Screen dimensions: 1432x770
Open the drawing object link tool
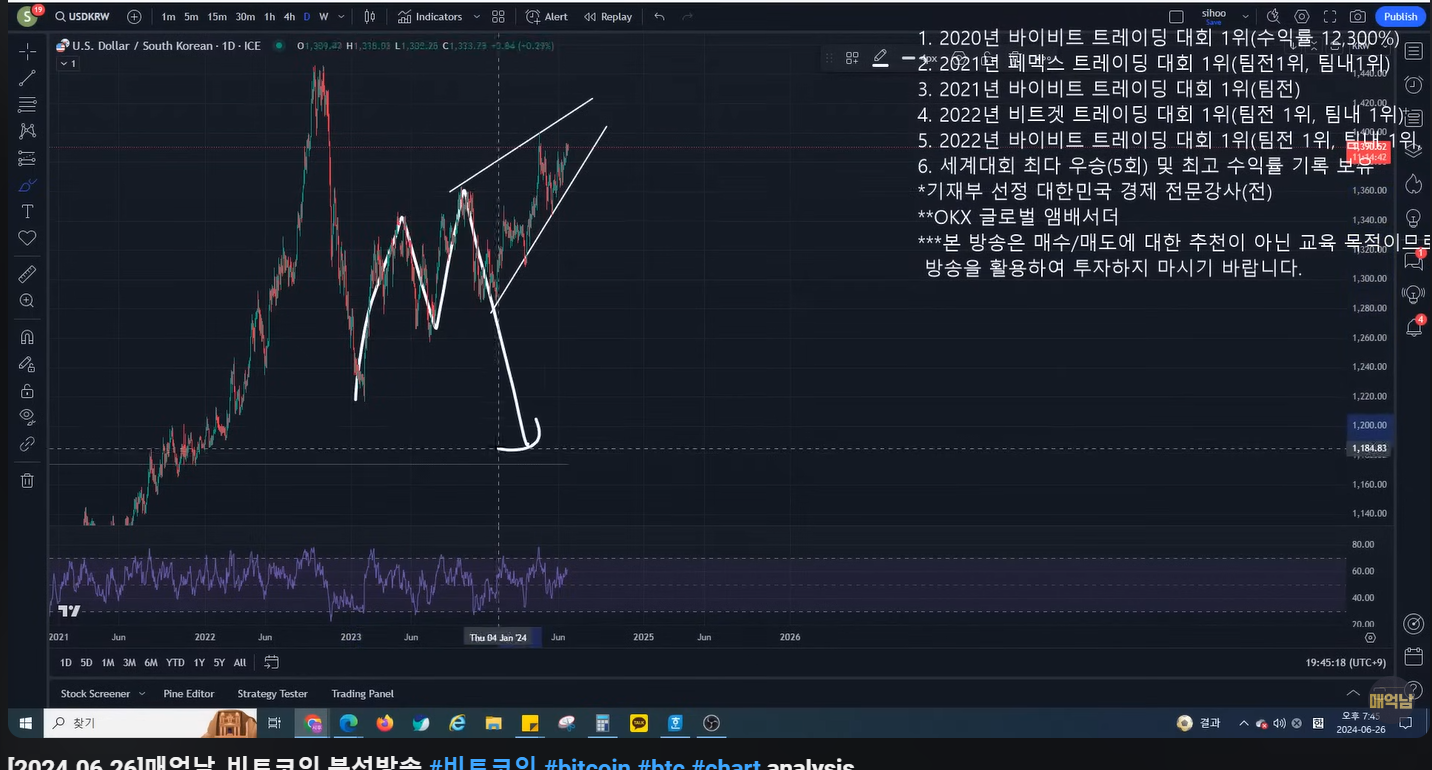click(27, 444)
